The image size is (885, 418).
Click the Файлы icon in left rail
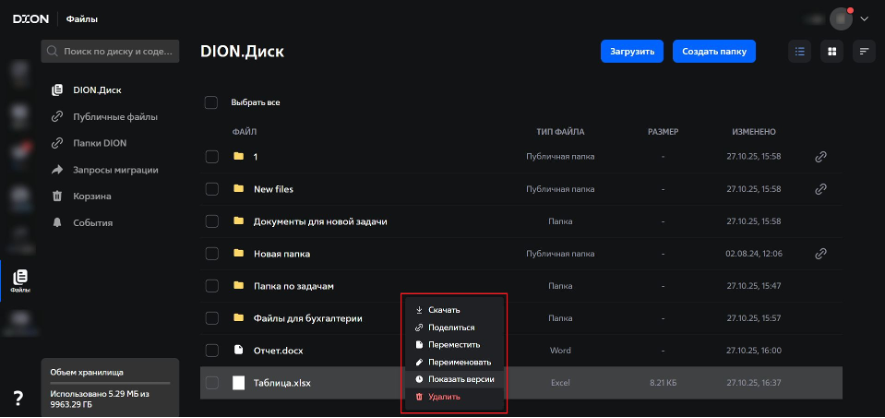tap(20, 280)
